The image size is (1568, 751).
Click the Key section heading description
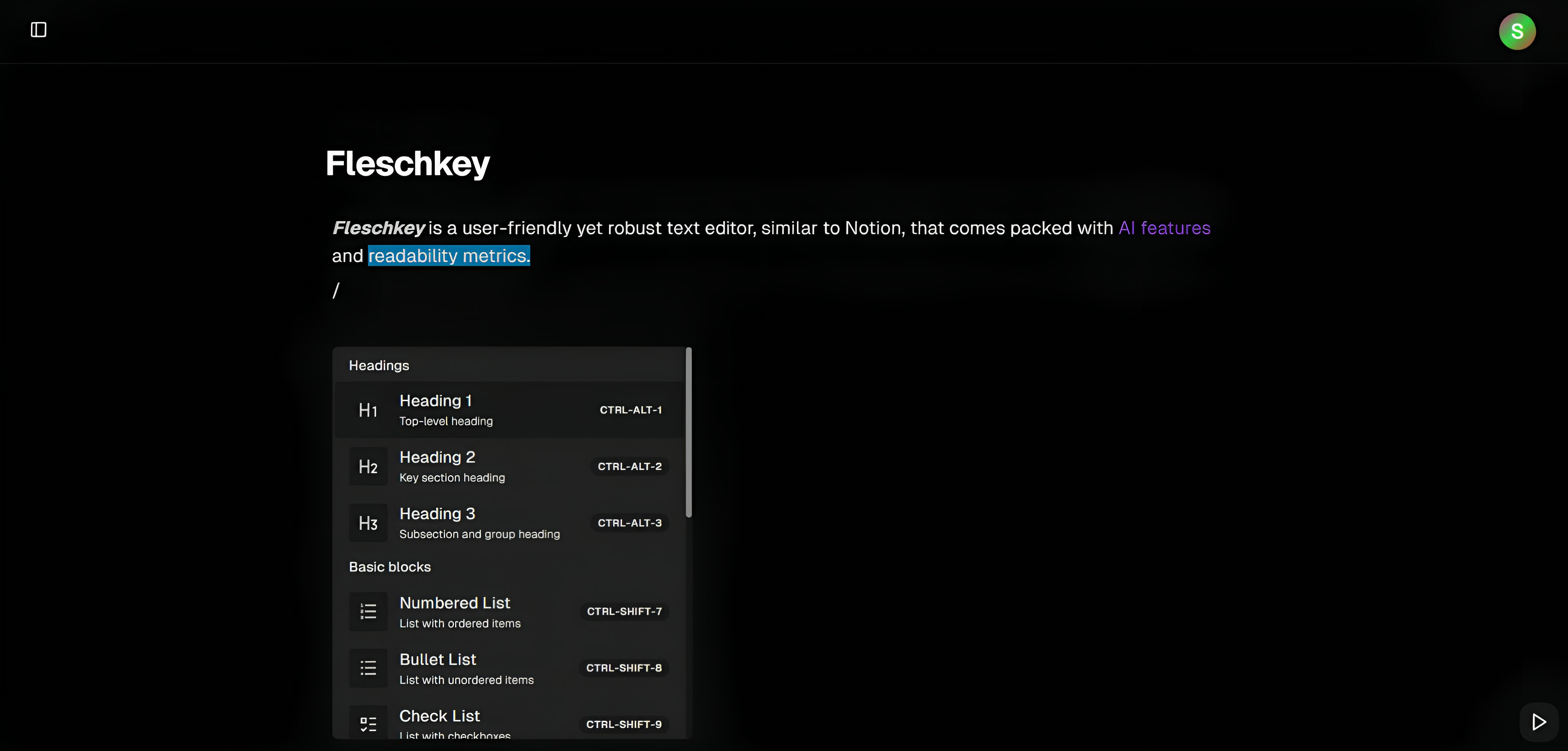click(452, 478)
